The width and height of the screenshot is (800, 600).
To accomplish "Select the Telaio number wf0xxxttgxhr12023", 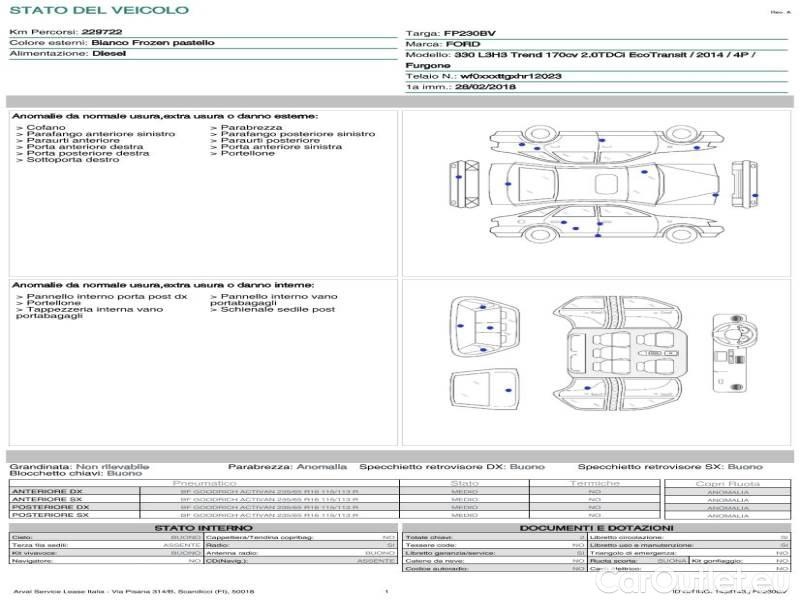I will [511, 76].
